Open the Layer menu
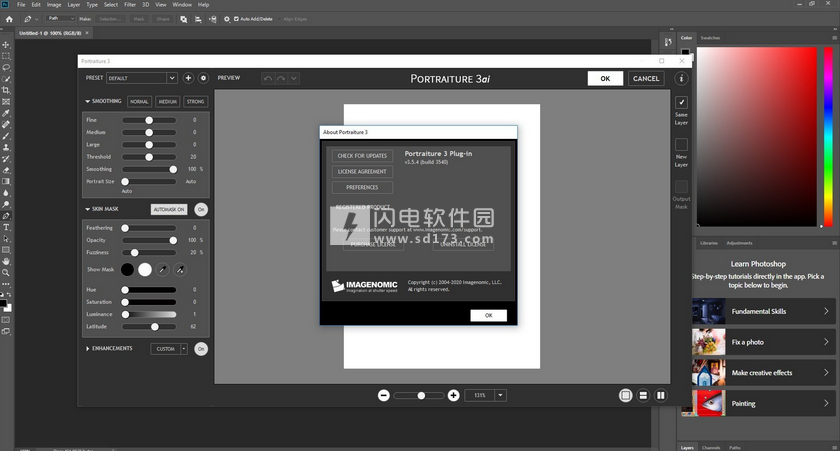 (73, 5)
